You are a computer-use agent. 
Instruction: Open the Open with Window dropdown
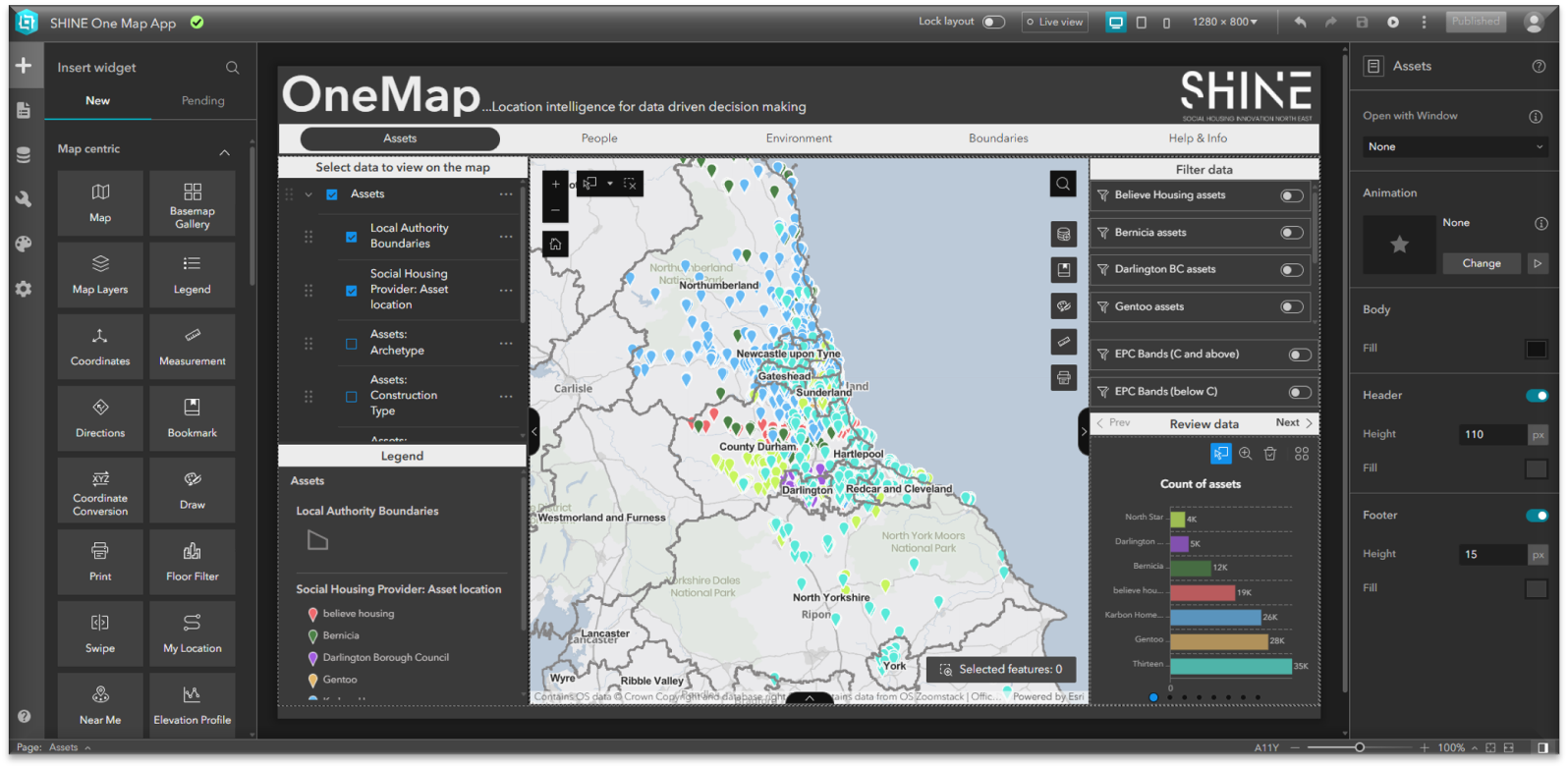coord(1454,146)
